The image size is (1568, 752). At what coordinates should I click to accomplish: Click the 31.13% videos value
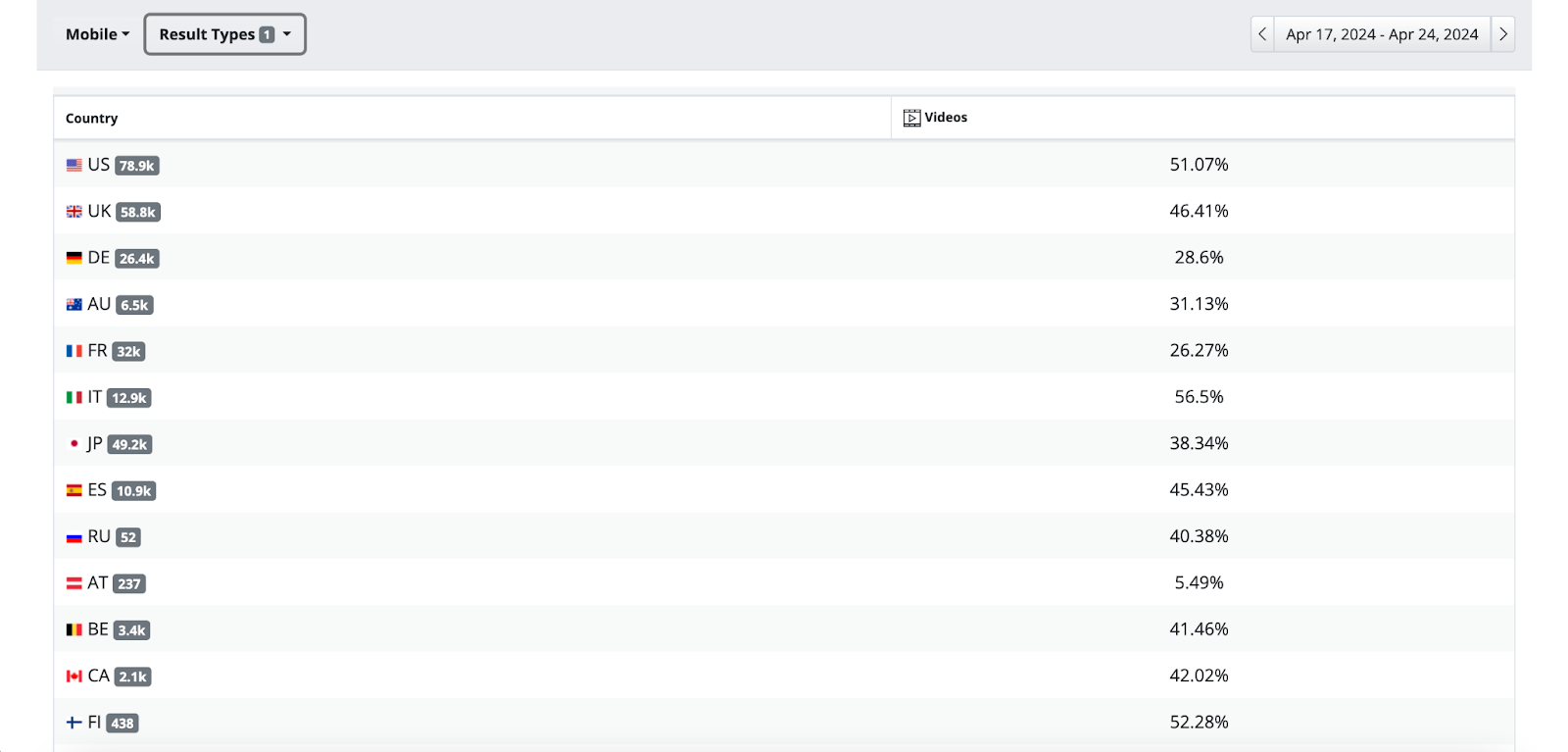[x=1200, y=304]
